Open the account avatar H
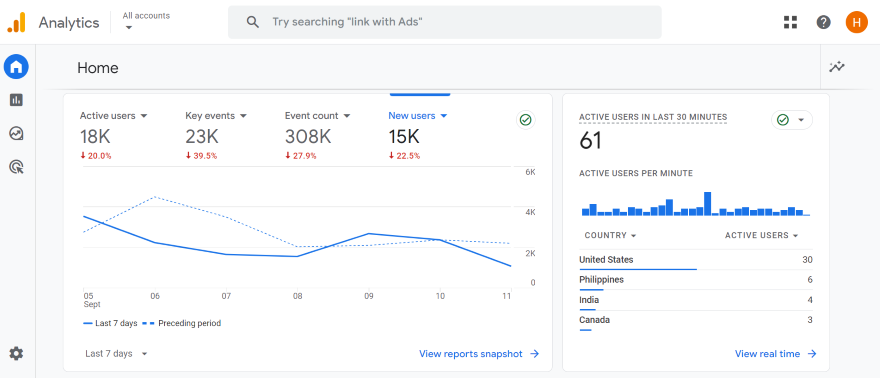 [x=856, y=22]
